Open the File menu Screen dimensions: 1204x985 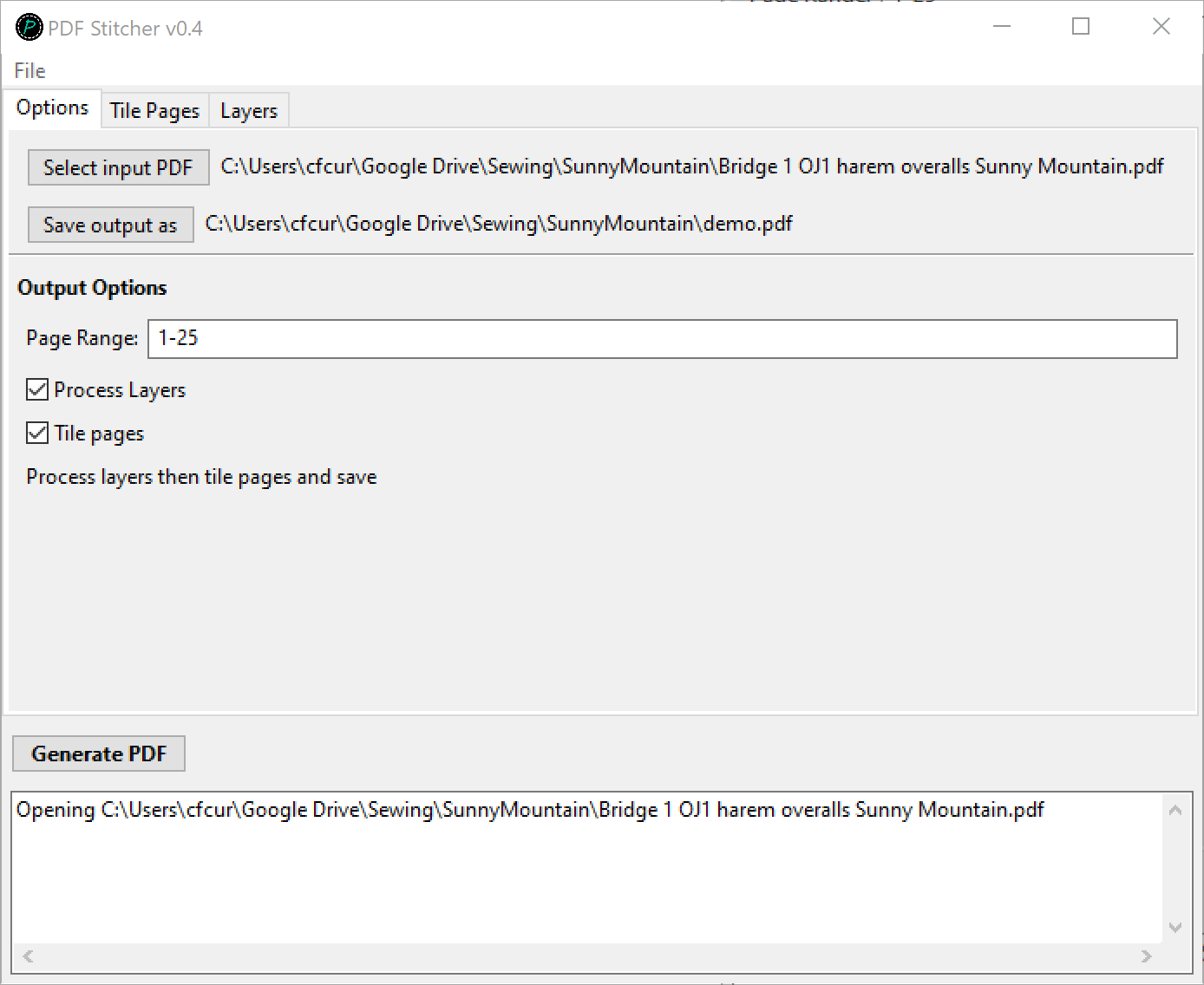(x=29, y=71)
